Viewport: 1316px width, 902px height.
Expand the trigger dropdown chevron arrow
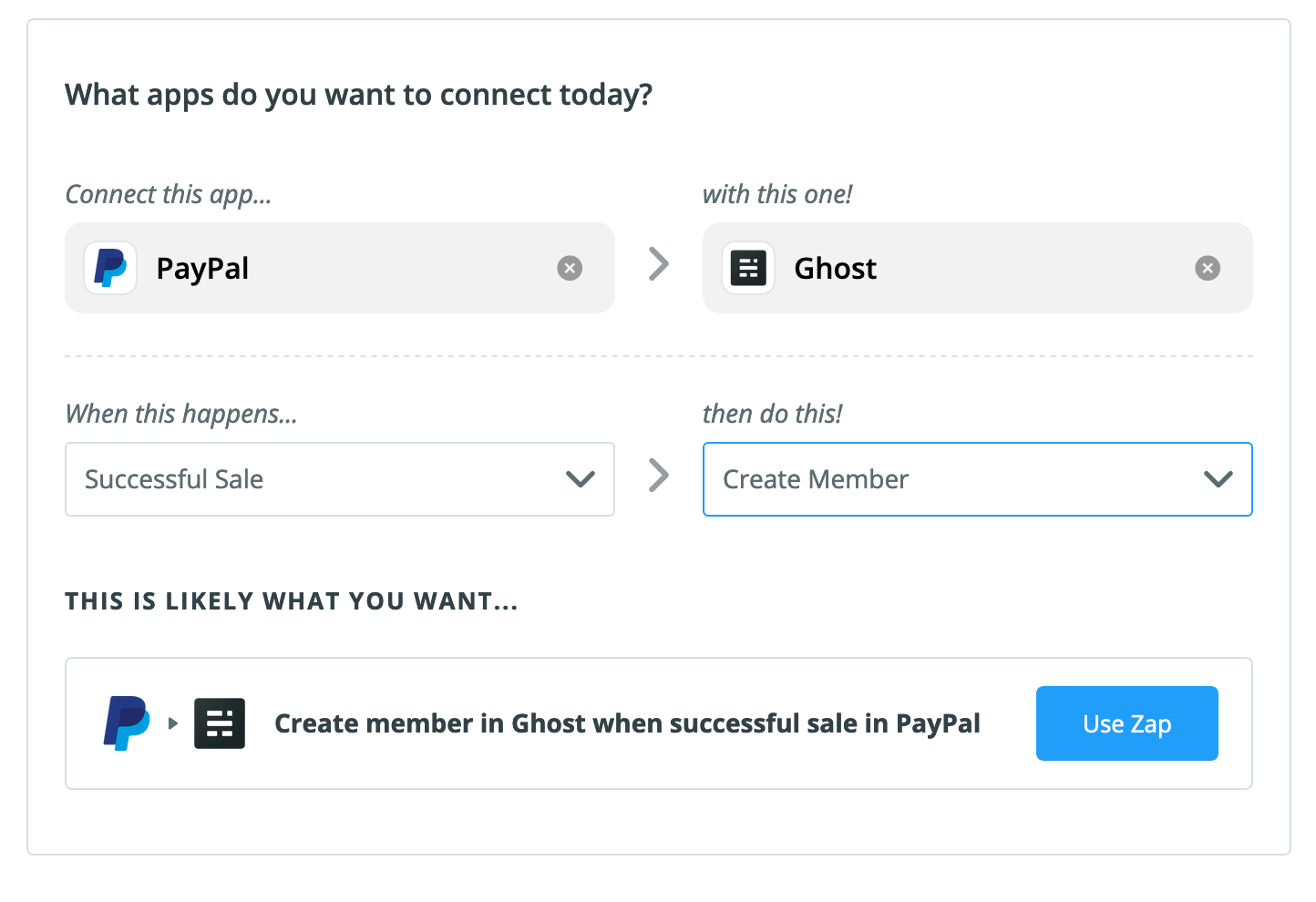coord(581,479)
